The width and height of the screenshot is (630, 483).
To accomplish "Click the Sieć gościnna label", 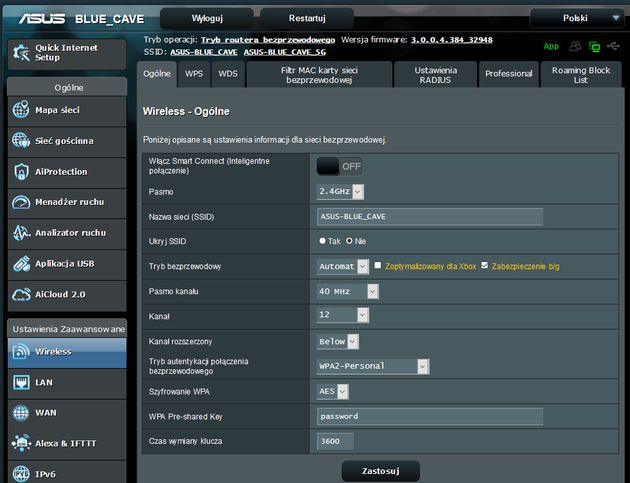I will point(64,141).
